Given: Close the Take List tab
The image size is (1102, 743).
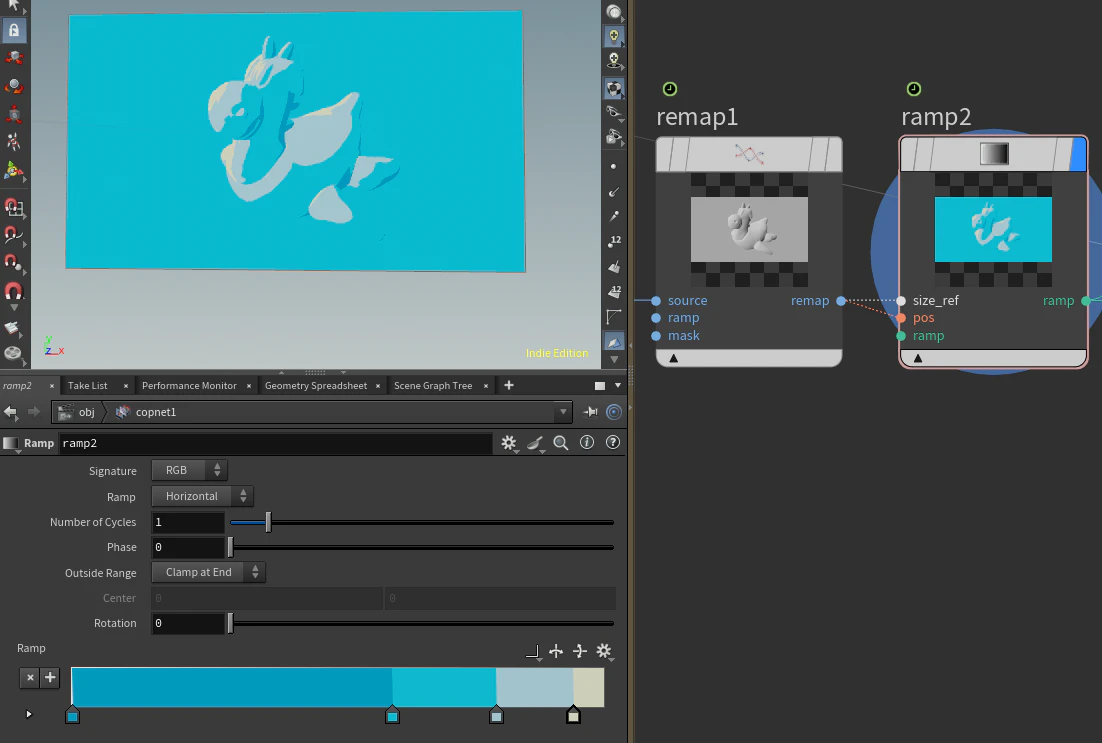Looking at the screenshot, I should 126,386.
